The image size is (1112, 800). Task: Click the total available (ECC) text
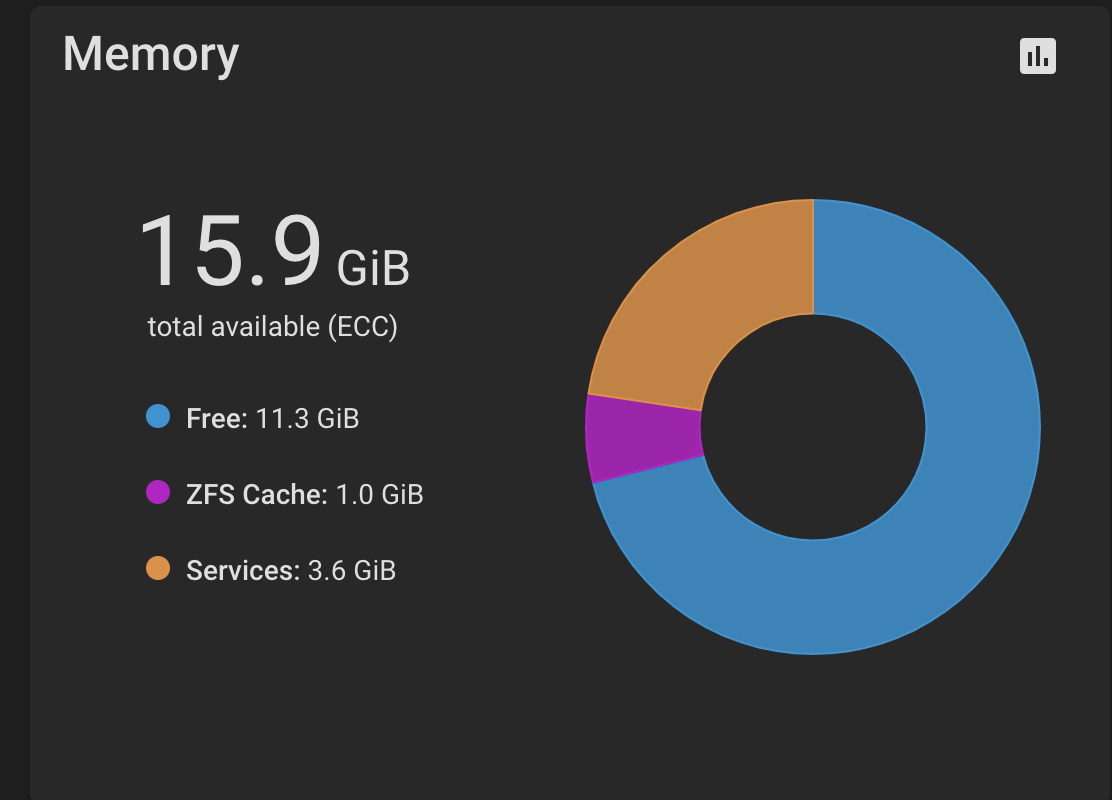click(272, 327)
